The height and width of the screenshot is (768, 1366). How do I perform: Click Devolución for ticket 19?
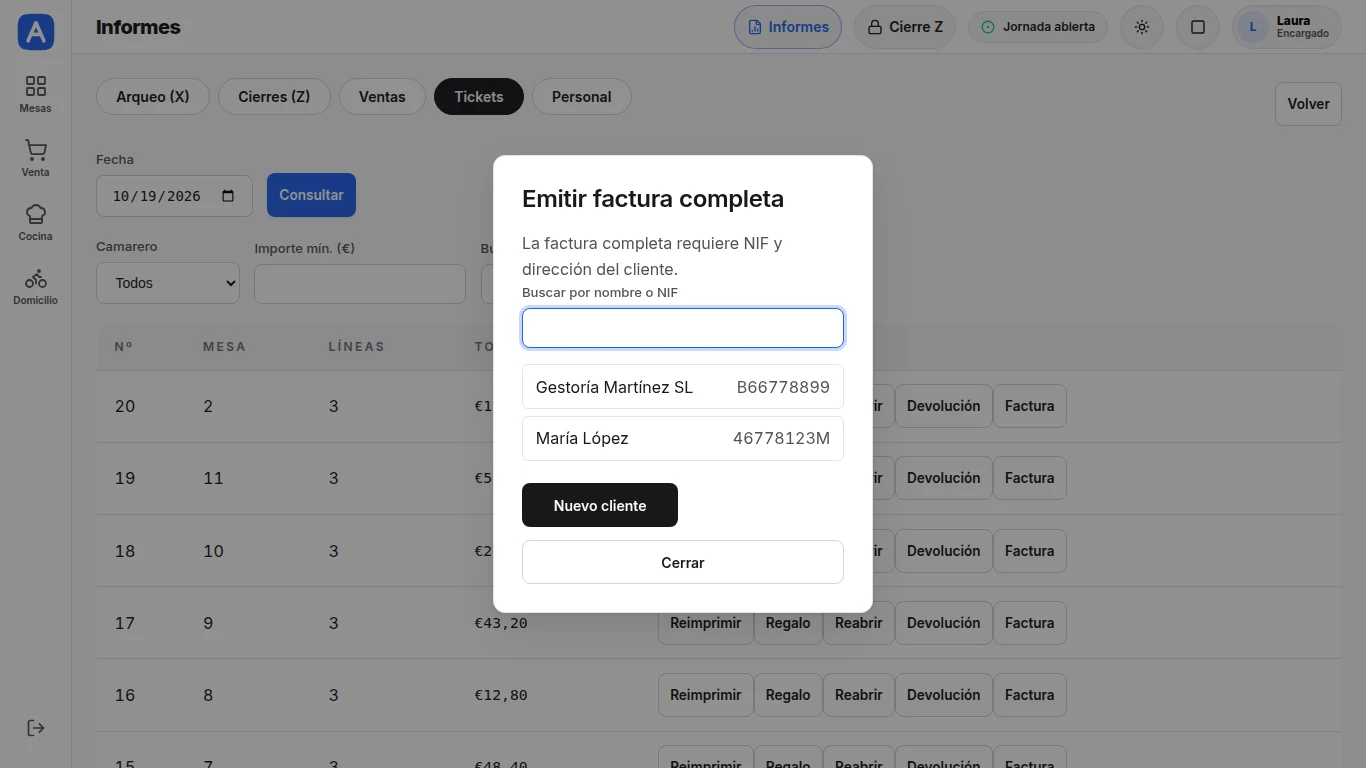[x=943, y=478]
